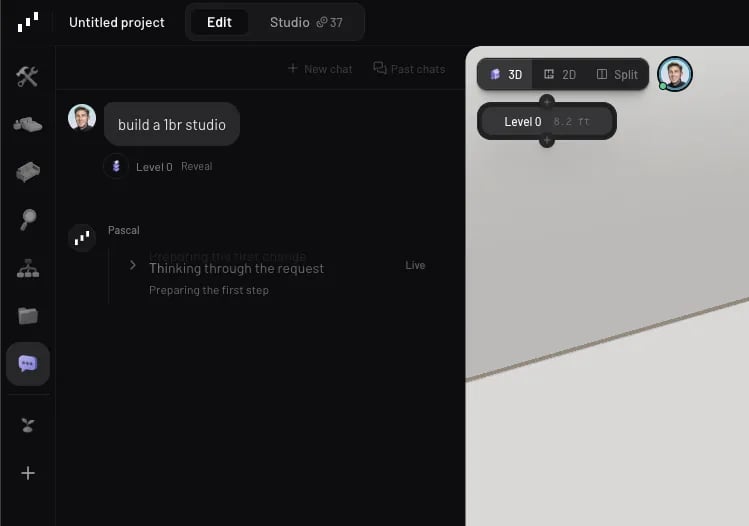Click the Level 0 label under message
This screenshot has height=526, width=749.
154,167
